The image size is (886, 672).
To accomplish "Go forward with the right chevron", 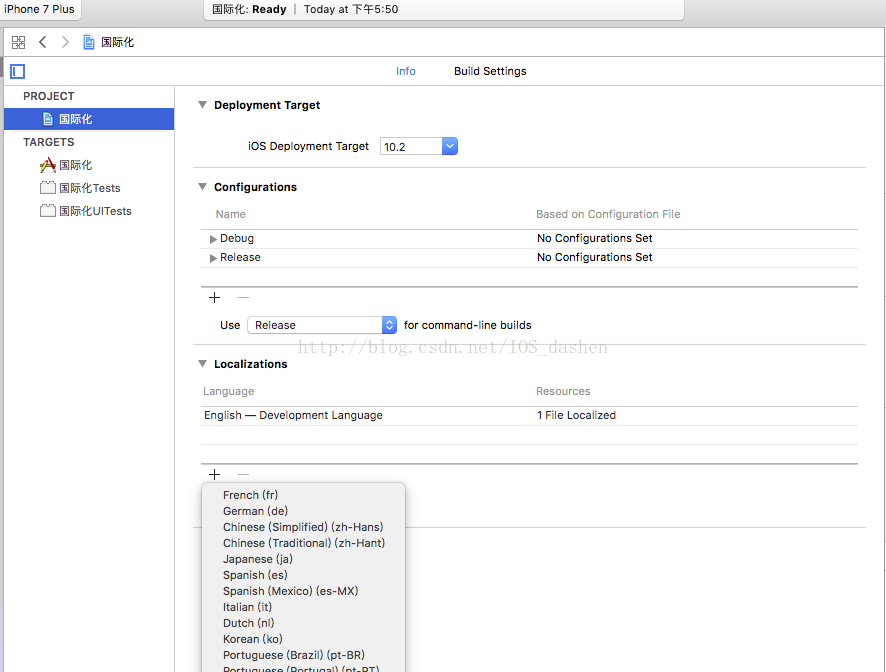I will [65, 42].
